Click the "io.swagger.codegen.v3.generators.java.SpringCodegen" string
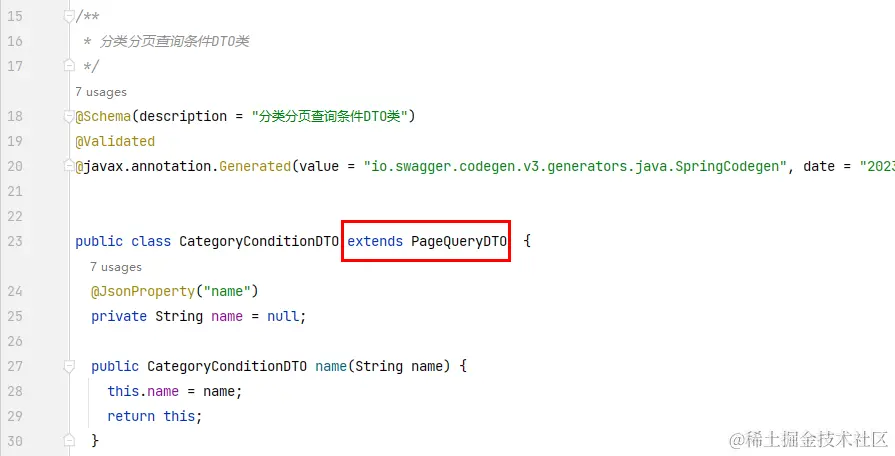This screenshot has height=456, width=895. (x=575, y=167)
